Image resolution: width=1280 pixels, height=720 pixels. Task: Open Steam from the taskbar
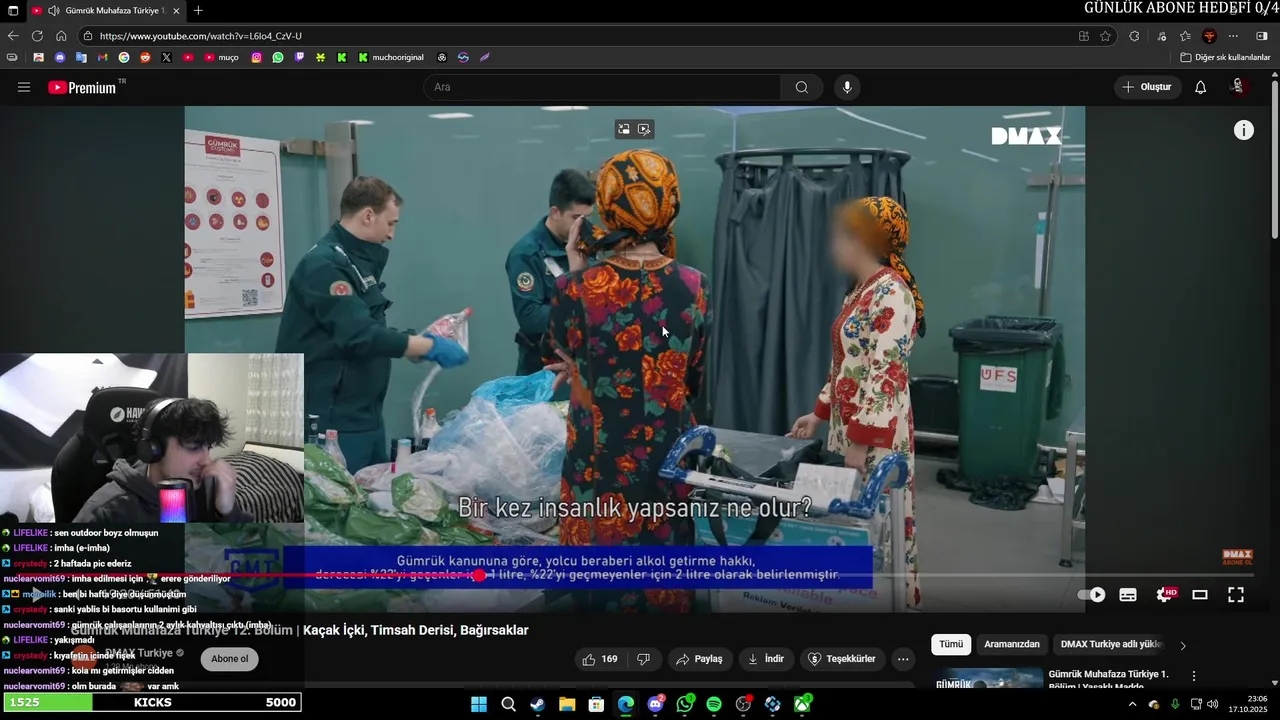point(537,704)
